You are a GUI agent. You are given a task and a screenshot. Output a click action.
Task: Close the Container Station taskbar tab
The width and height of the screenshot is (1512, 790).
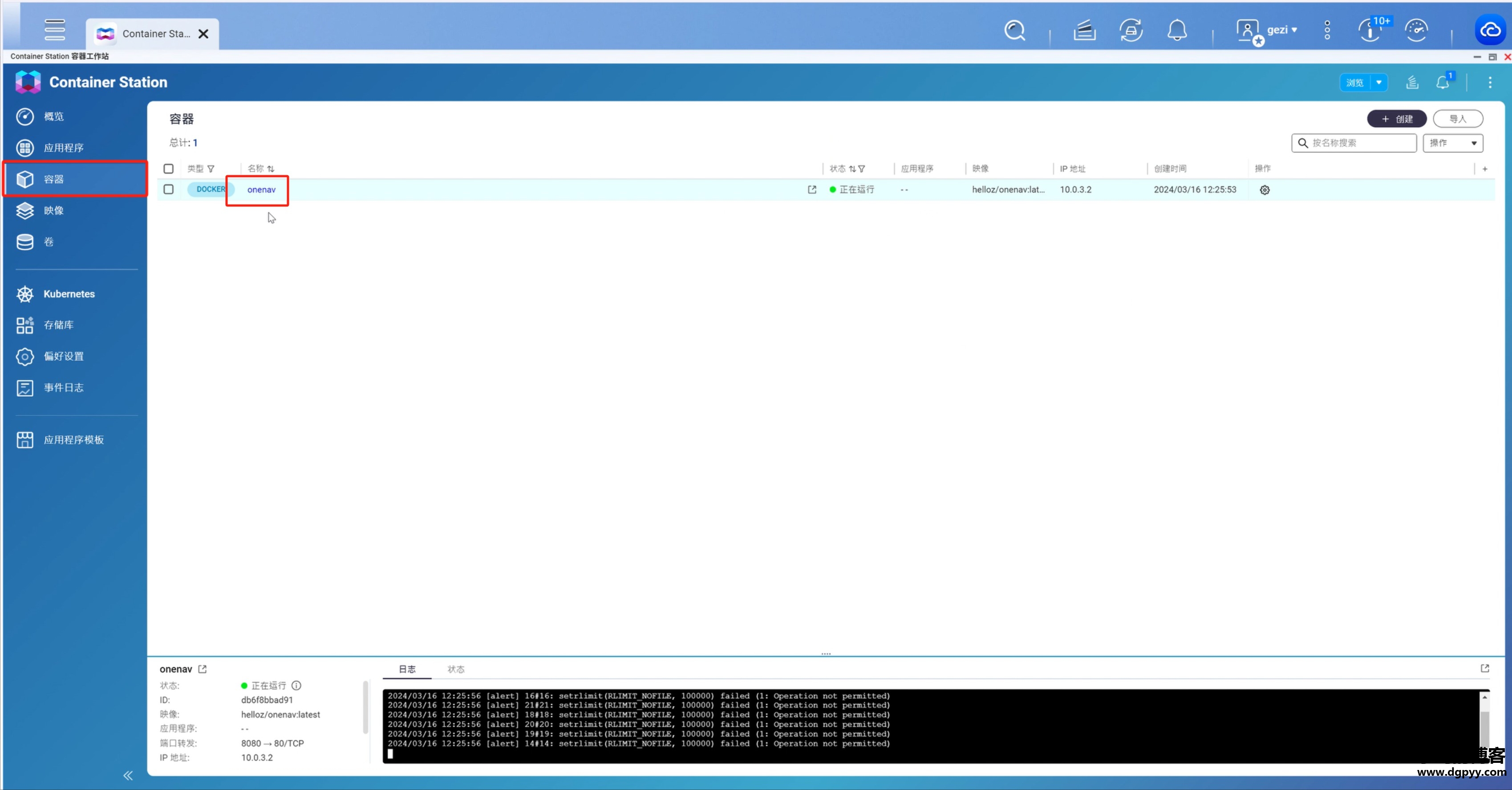tap(203, 34)
